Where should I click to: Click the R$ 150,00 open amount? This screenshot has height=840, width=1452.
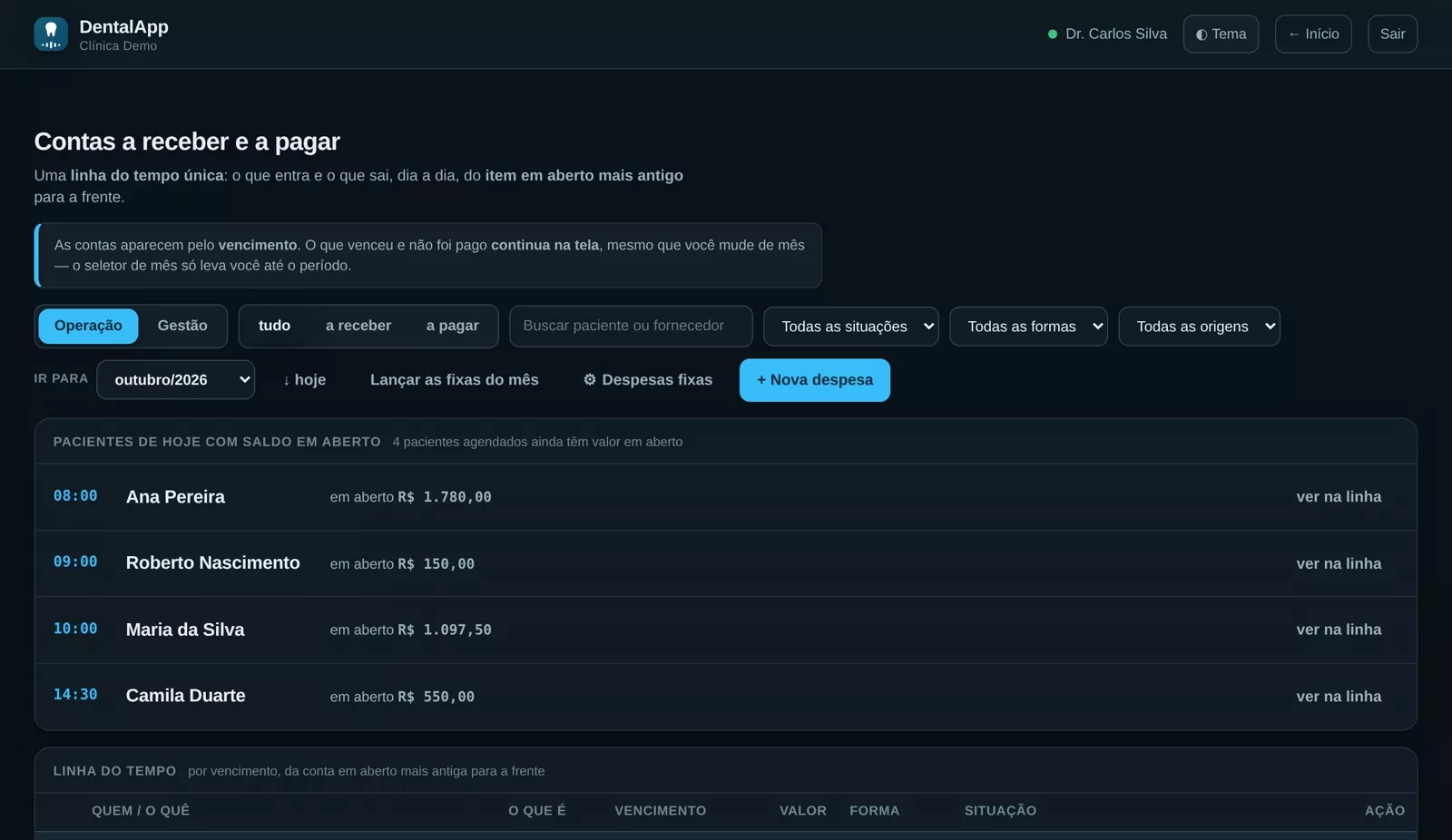click(436, 563)
